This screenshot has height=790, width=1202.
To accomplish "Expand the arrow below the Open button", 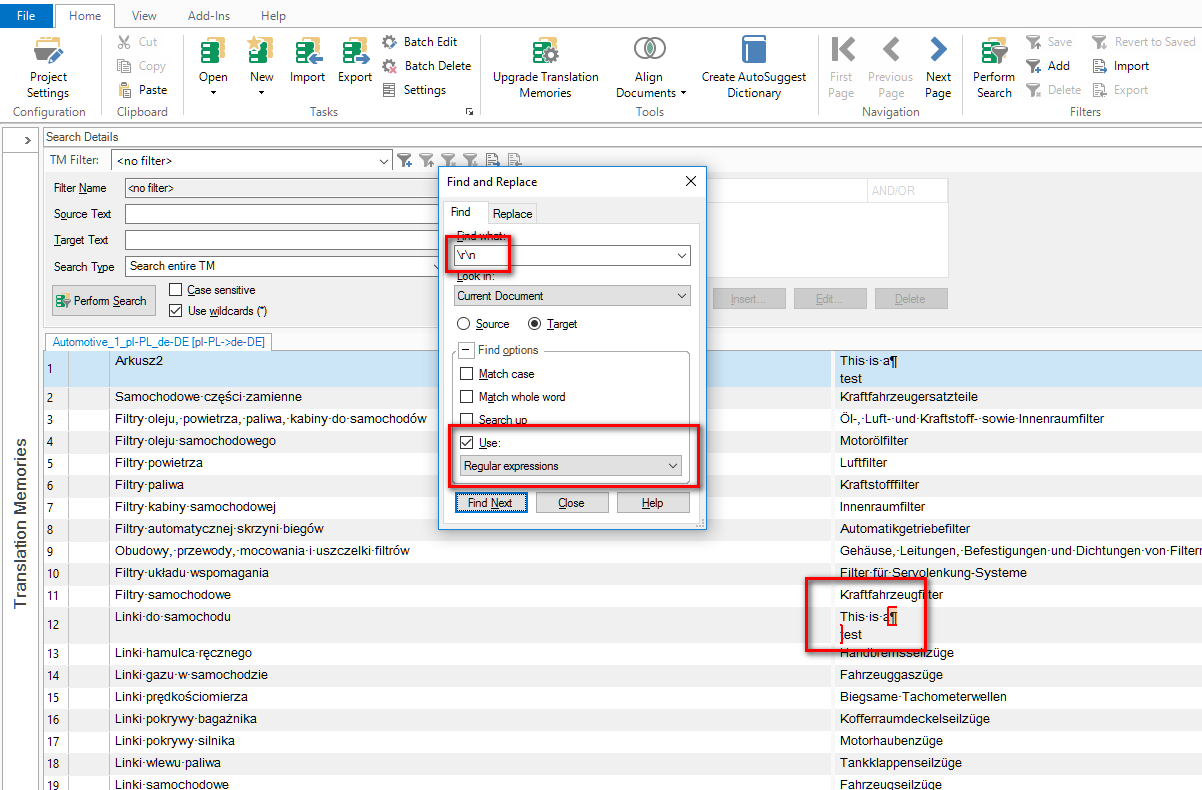I will (x=213, y=93).
